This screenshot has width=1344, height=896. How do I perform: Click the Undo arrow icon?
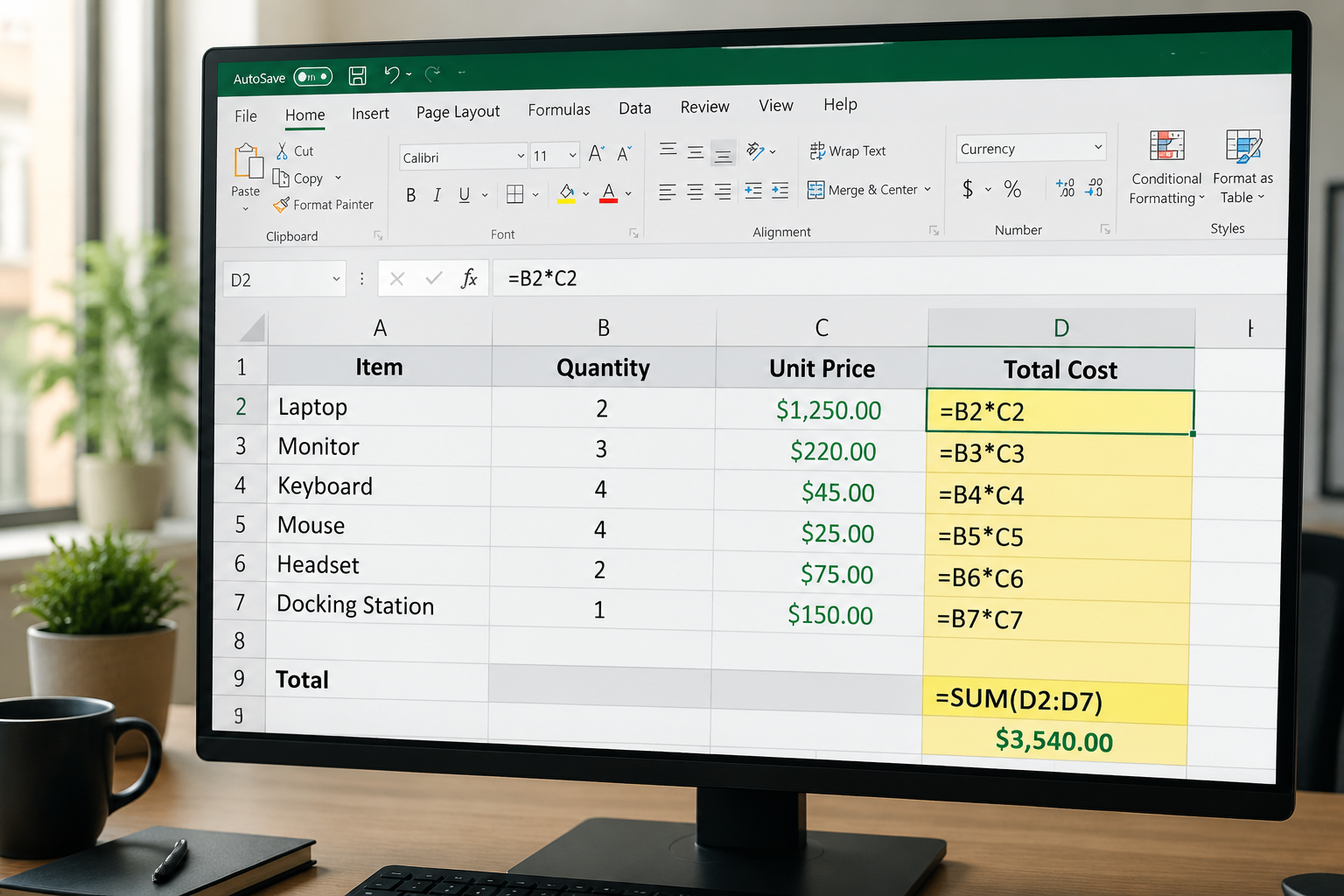tap(392, 75)
